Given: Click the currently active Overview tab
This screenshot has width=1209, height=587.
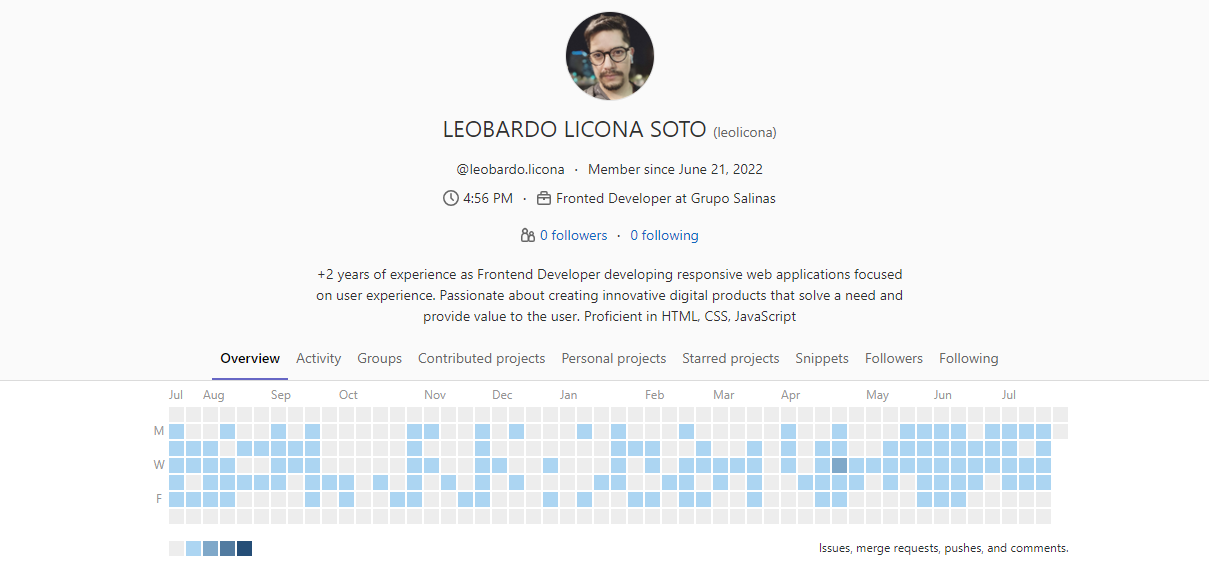Looking at the screenshot, I should coord(249,358).
